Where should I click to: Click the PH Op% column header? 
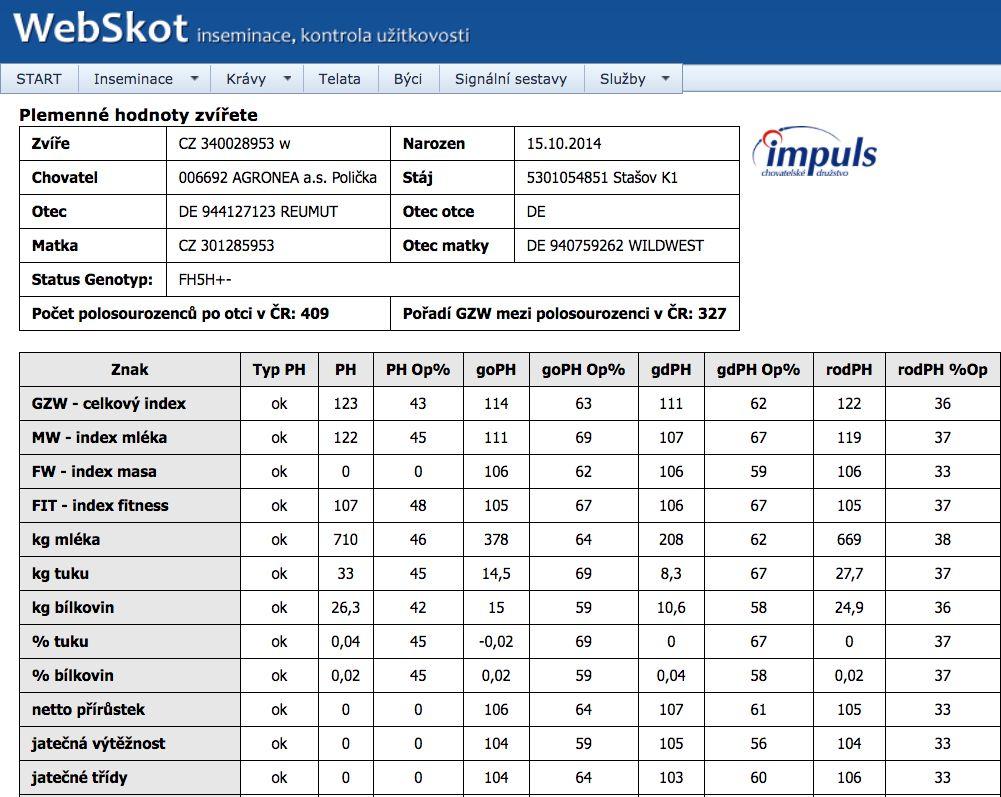pyautogui.click(x=418, y=369)
